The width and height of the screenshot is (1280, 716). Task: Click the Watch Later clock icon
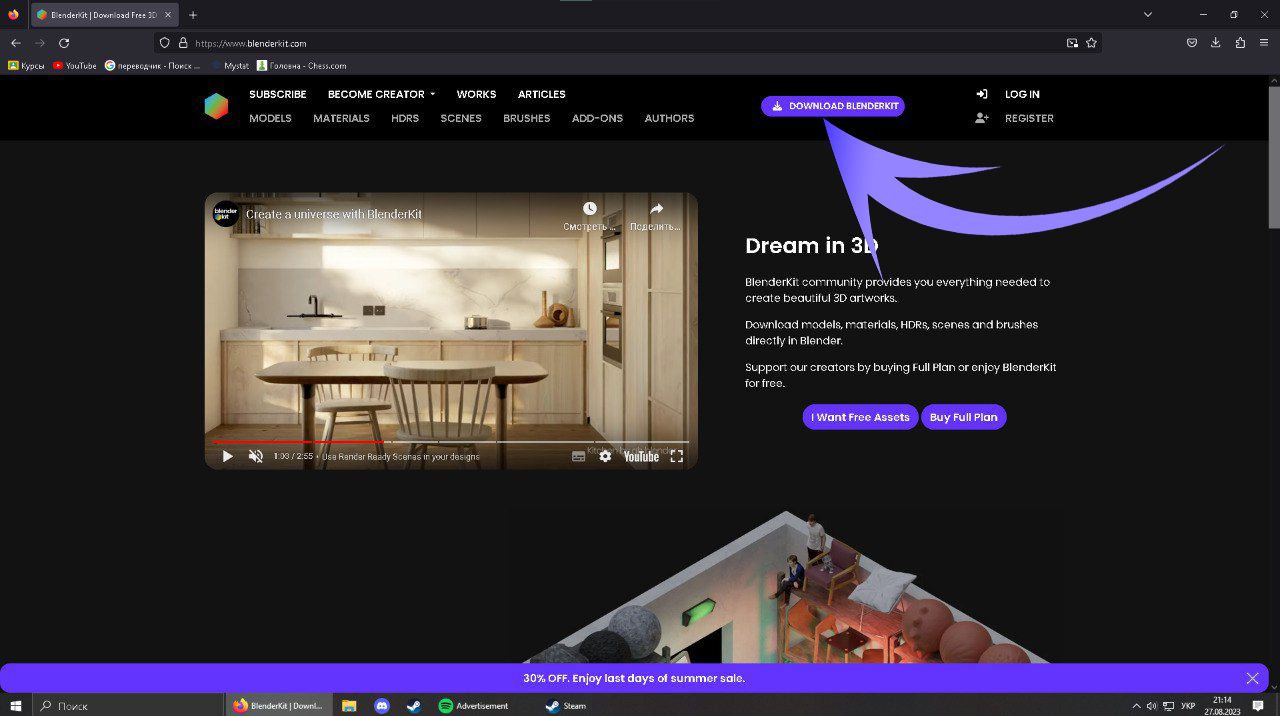[590, 209]
